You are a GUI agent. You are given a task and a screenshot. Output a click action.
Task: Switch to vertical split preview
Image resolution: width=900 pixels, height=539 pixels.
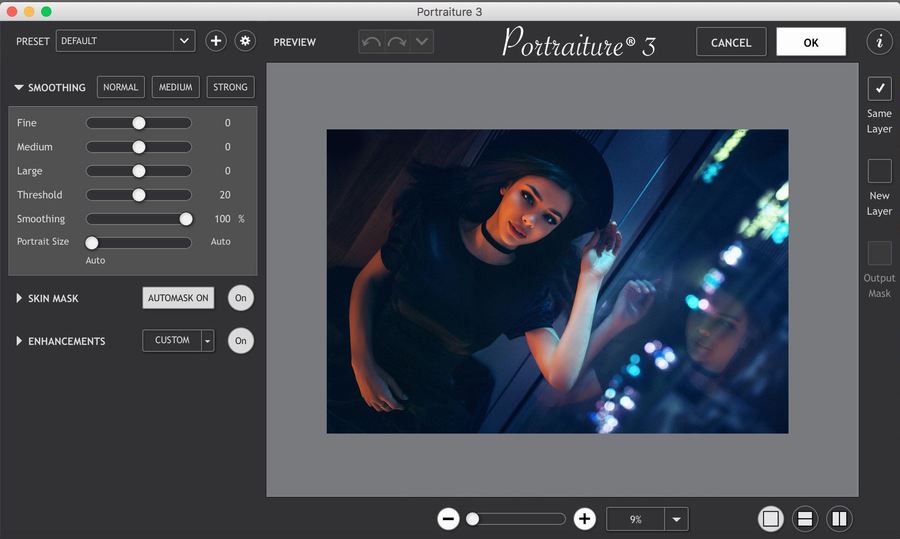pos(839,519)
